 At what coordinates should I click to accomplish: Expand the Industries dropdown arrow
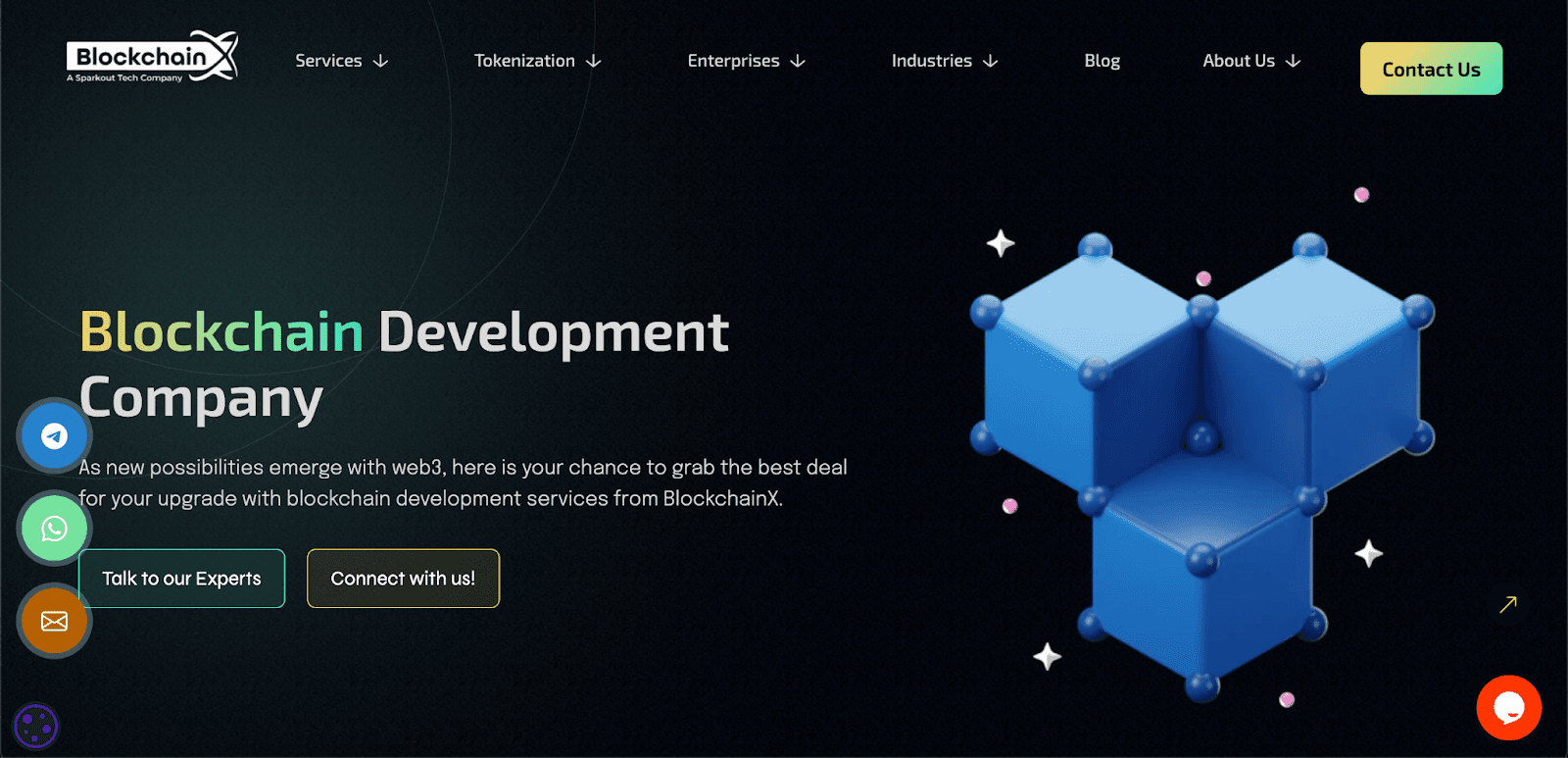(x=990, y=61)
